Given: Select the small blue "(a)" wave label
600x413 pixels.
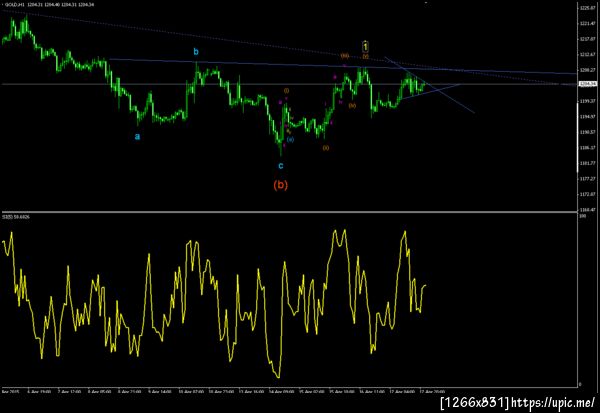Looking at the screenshot, I should [x=290, y=139].
